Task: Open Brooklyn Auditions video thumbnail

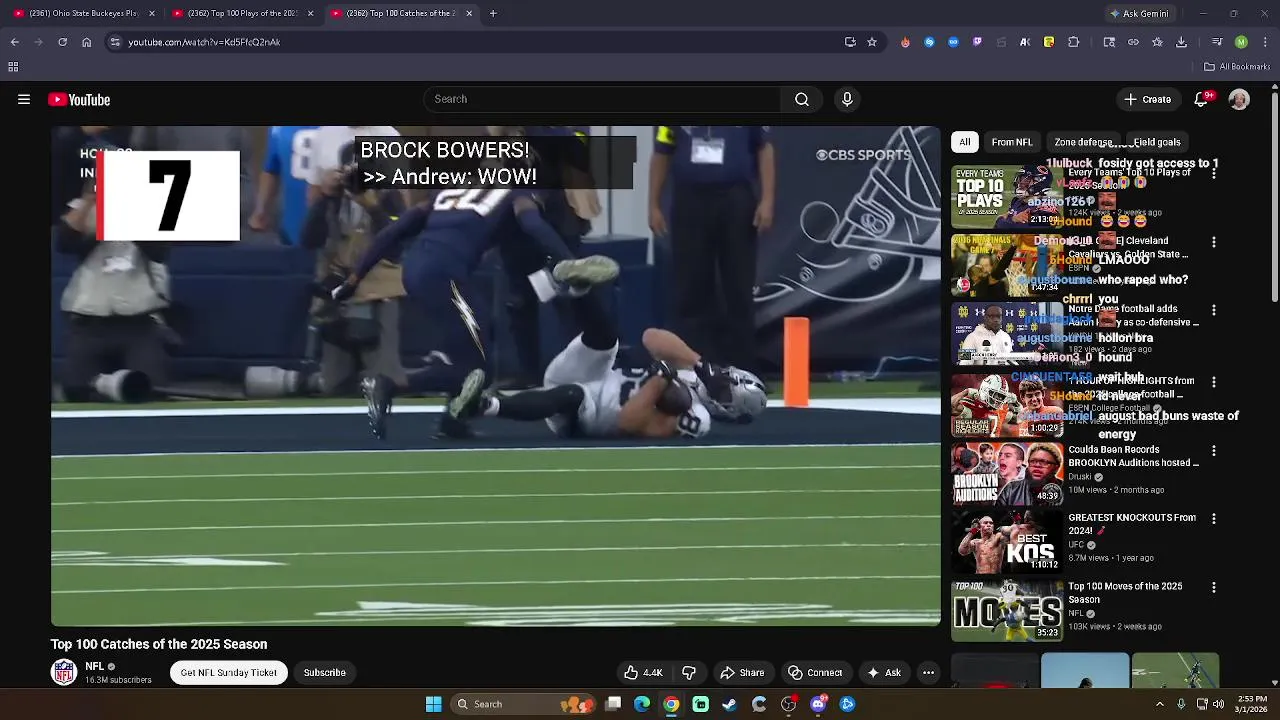Action: [x=1007, y=474]
